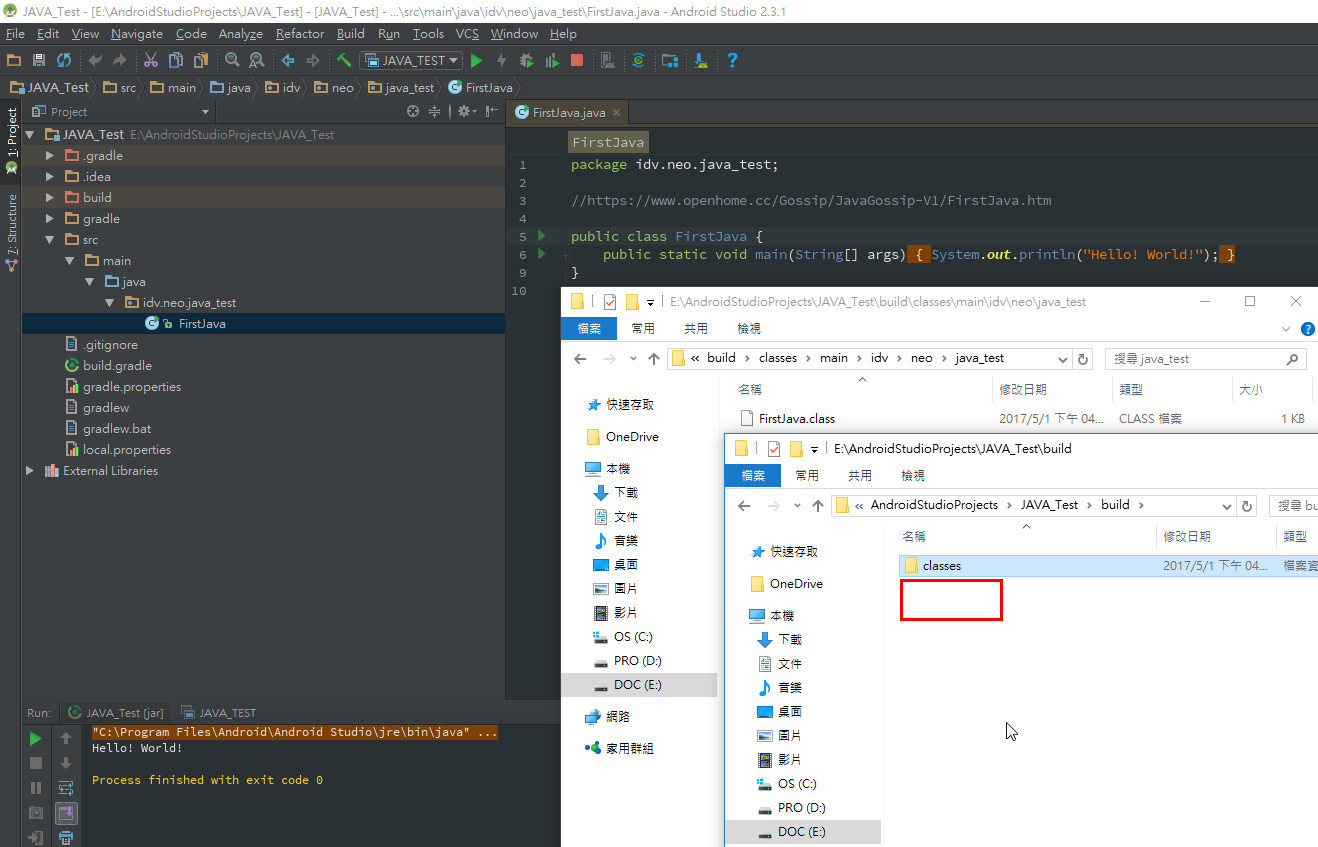Image resolution: width=1318 pixels, height=847 pixels.
Task: Click Dump Threads camera icon
Action: click(36, 813)
